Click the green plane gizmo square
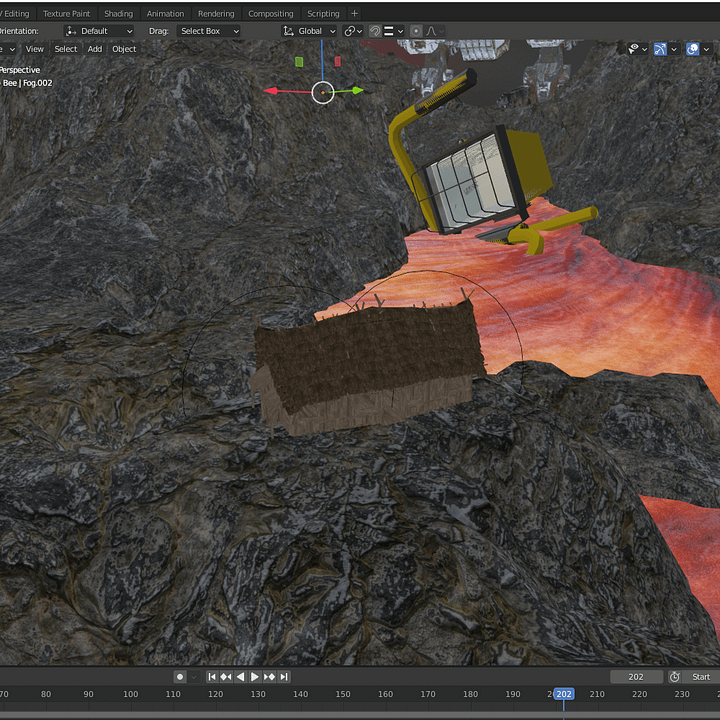Screen dimensions: 720x720 click(299, 62)
